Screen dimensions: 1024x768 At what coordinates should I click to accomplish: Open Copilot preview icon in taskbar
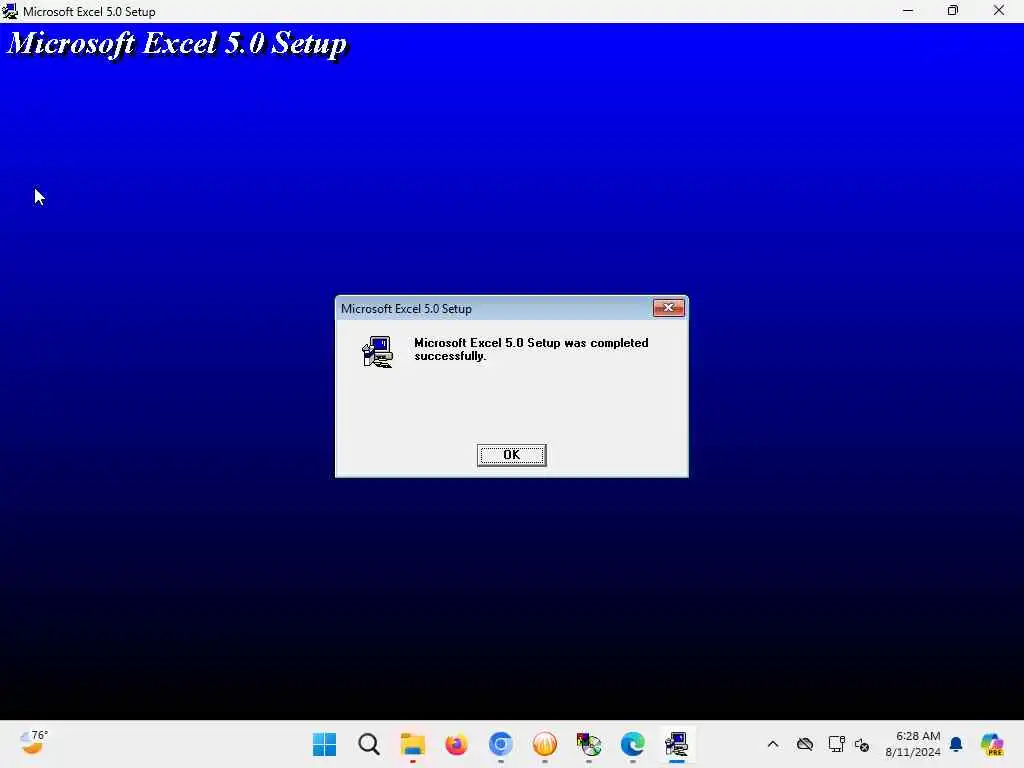coord(992,744)
